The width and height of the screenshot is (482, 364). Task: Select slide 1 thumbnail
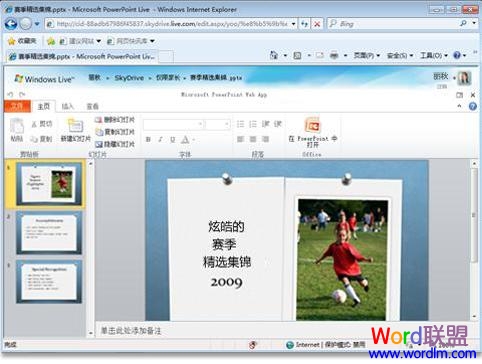pyautogui.click(x=49, y=184)
